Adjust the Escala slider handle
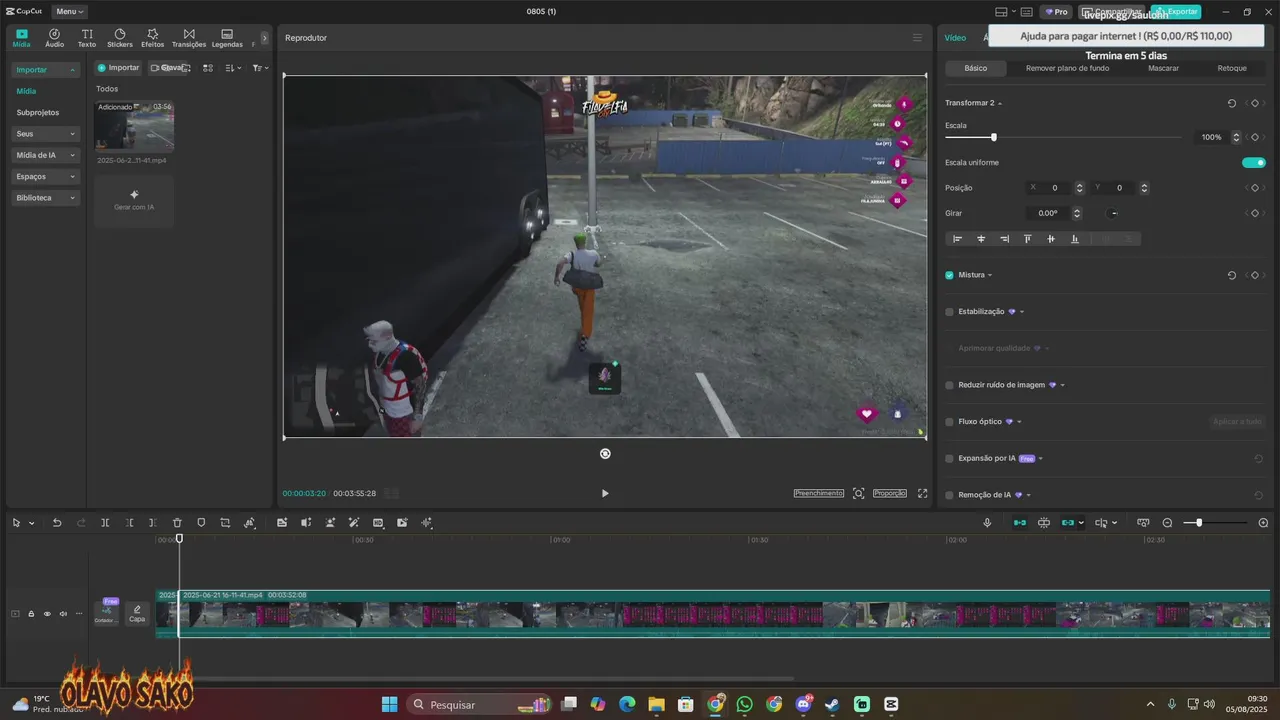The image size is (1280, 720). tap(993, 137)
